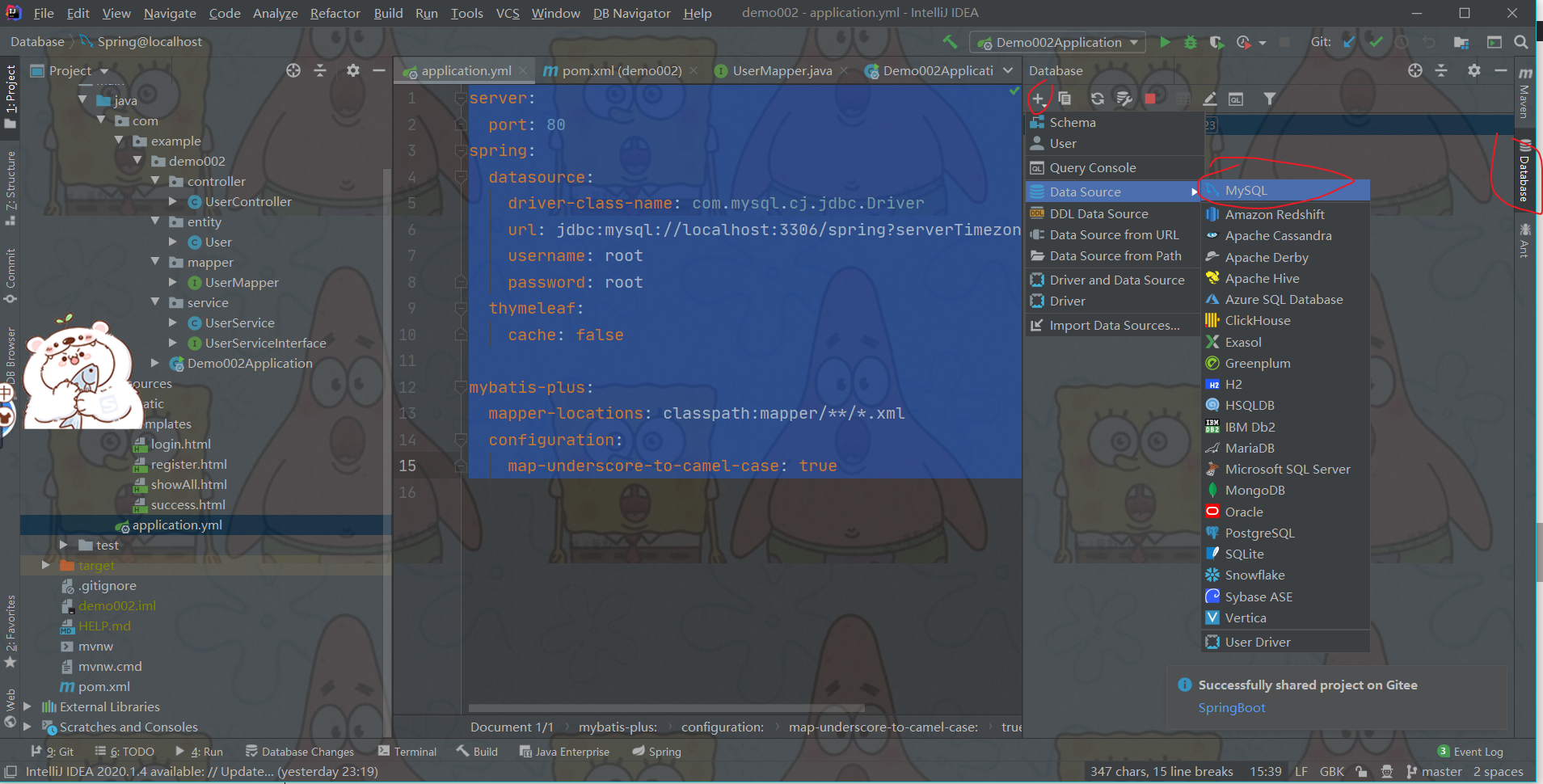Toggle the 1: Project tool window stripe button
Screen dimensions: 1543x784
click(11, 97)
